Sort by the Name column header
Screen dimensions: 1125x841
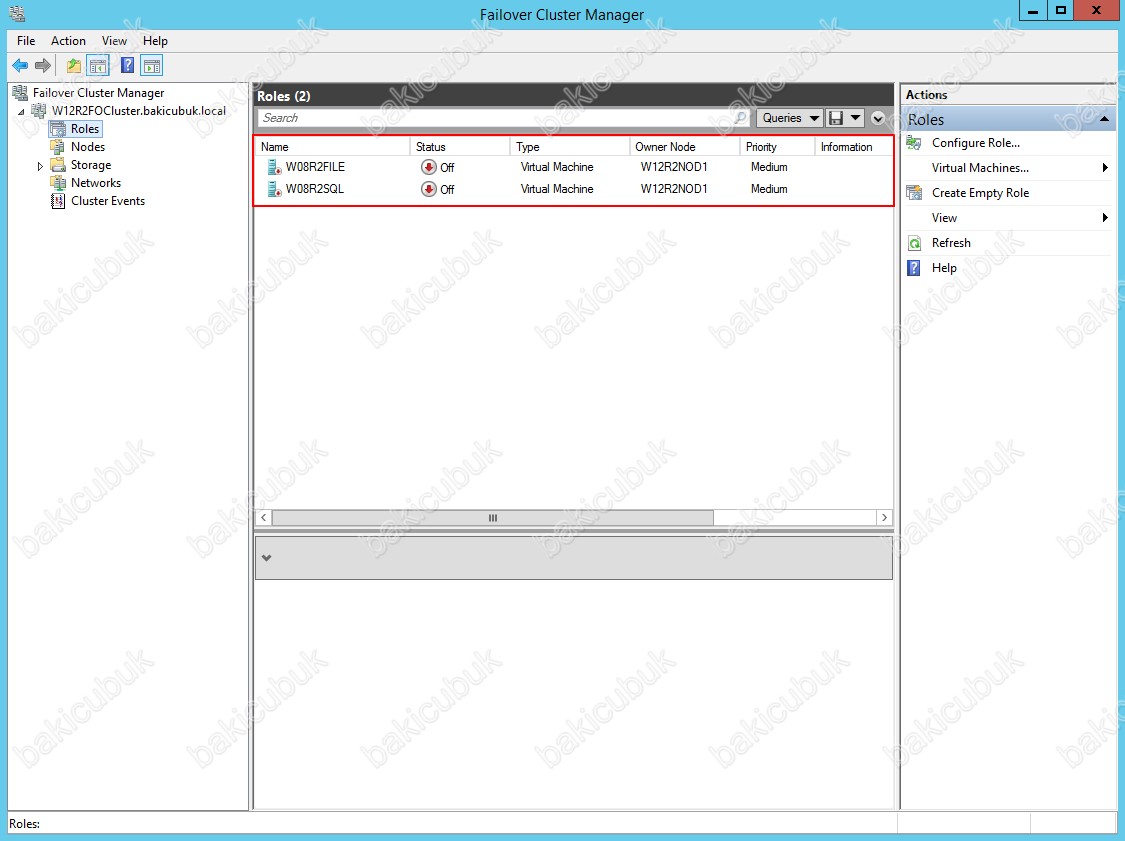[x=332, y=146]
